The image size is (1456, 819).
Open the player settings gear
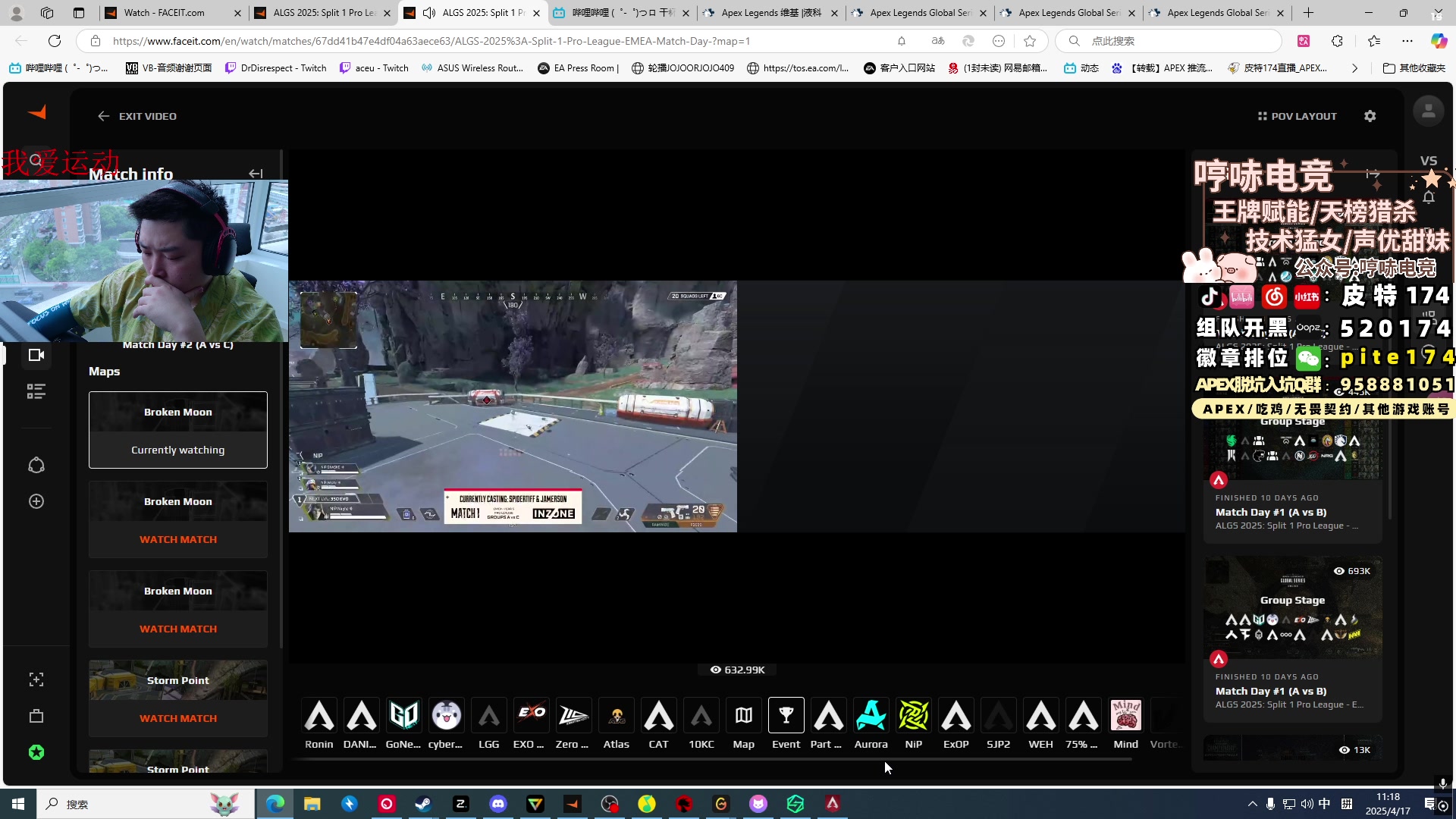[x=1370, y=116]
